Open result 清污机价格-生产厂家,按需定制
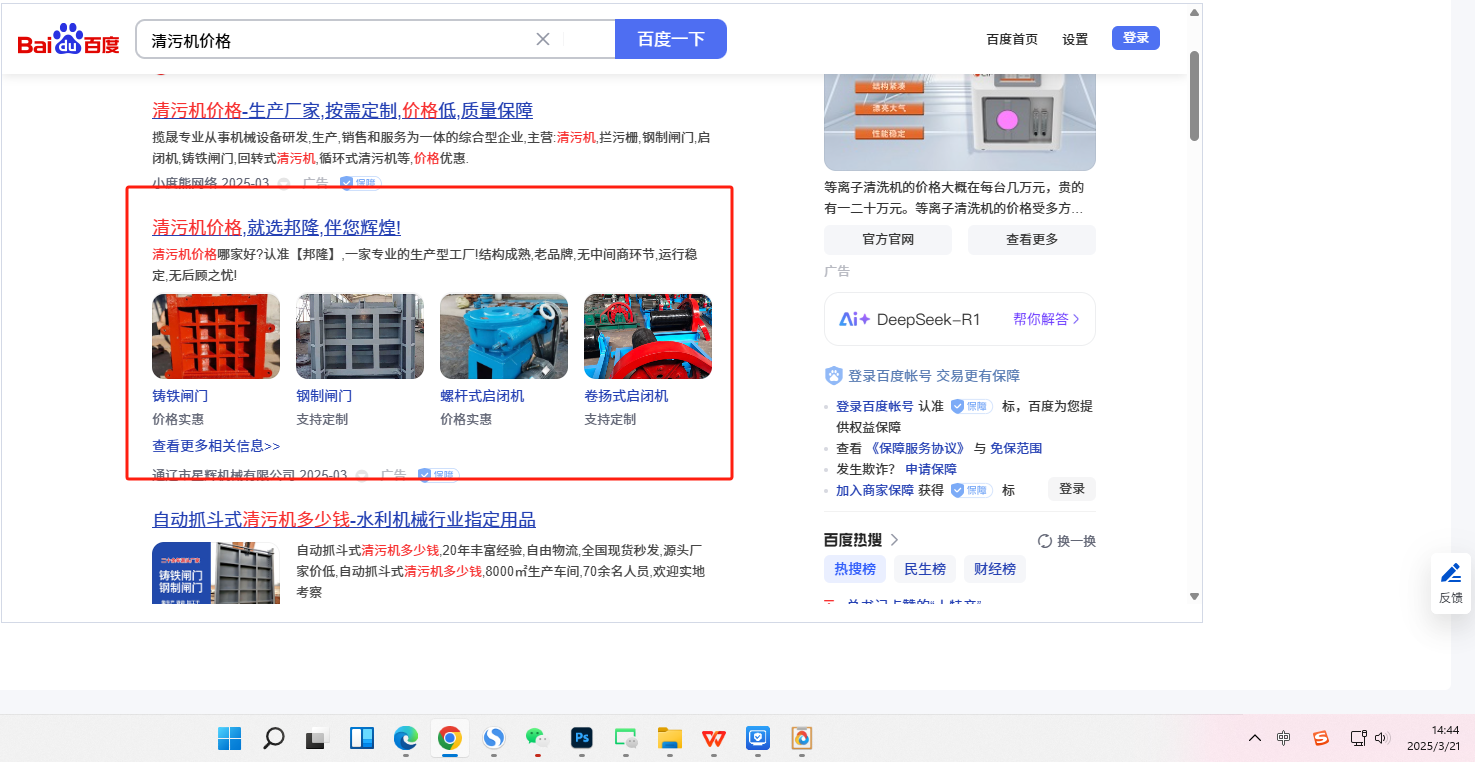 (x=342, y=110)
